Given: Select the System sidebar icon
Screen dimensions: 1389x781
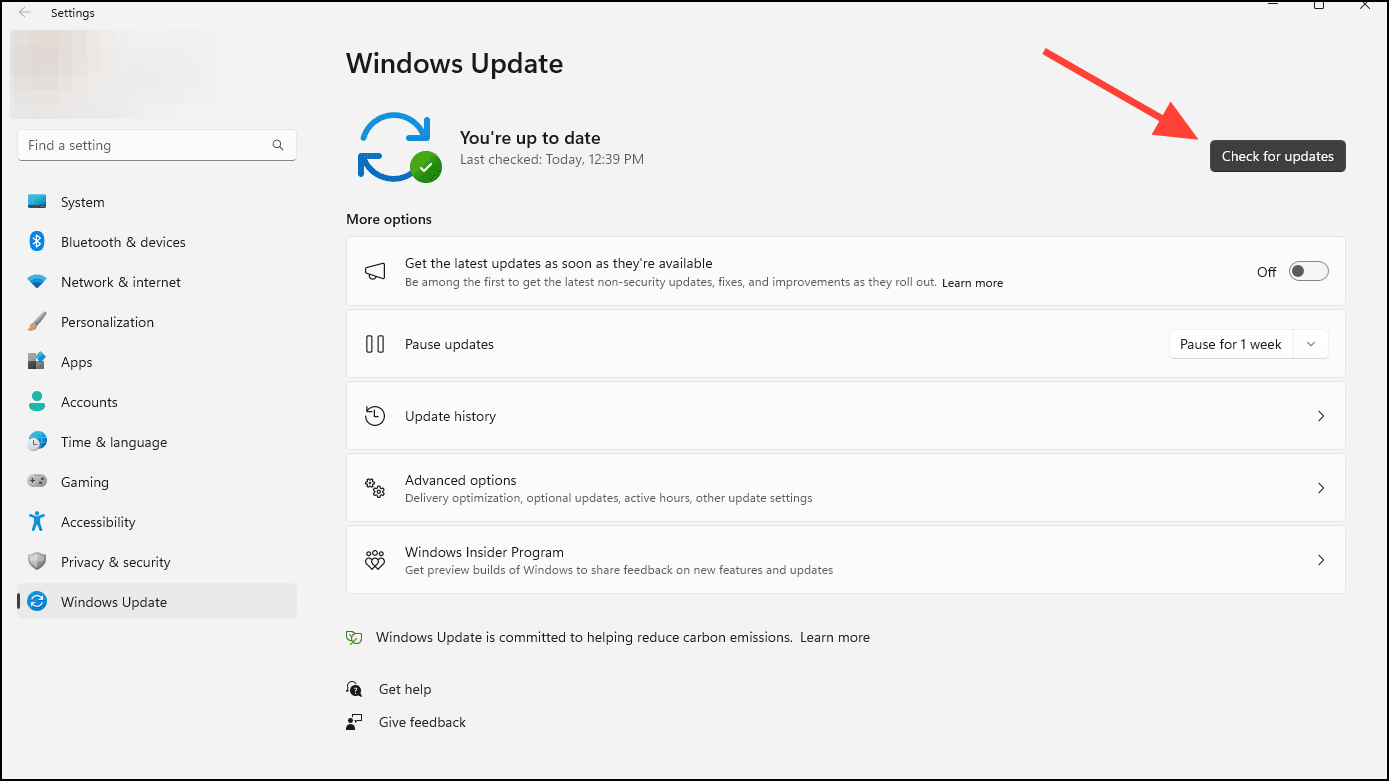Looking at the screenshot, I should 36,201.
